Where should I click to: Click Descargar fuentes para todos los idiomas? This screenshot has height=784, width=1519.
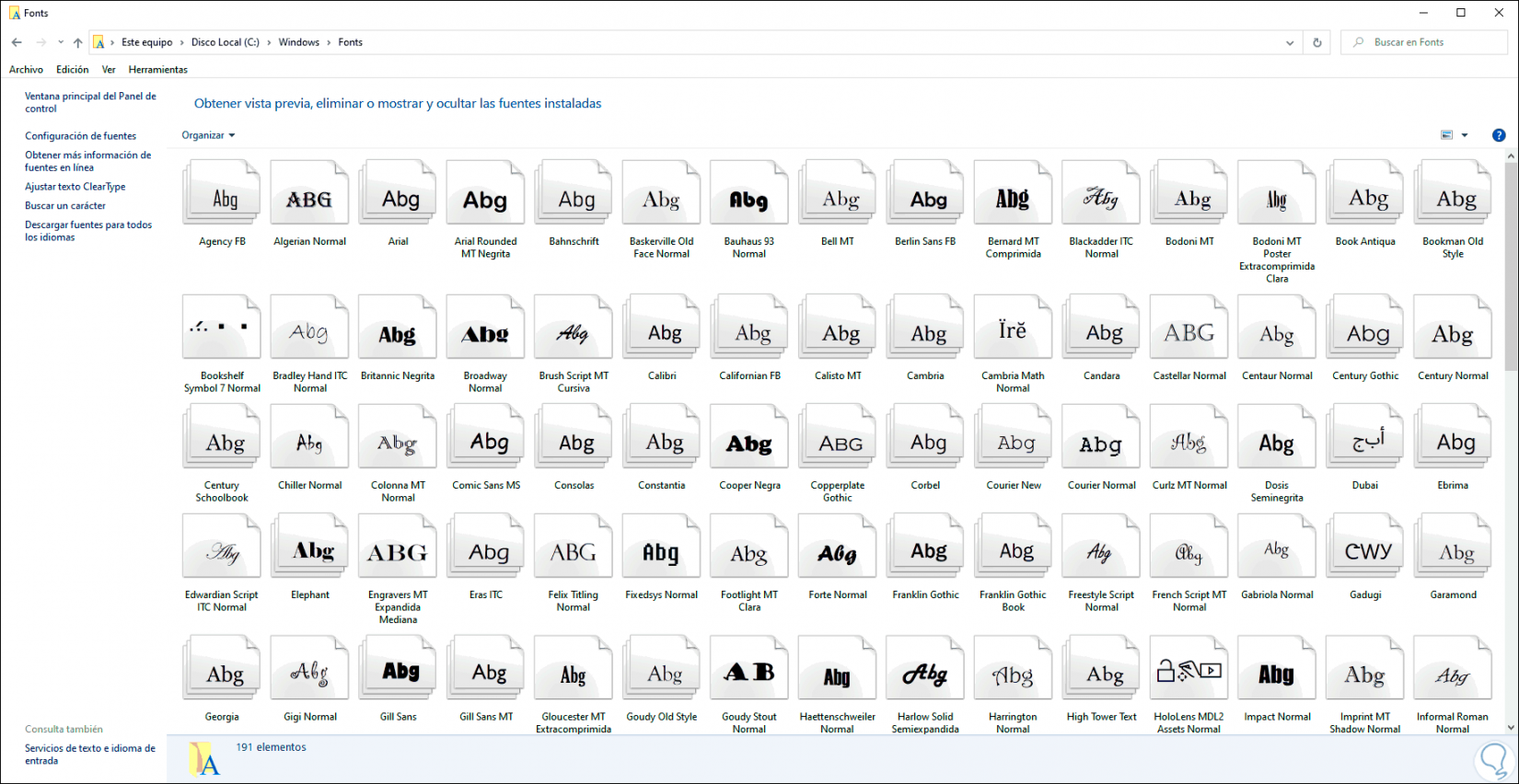[x=88, y=231]
